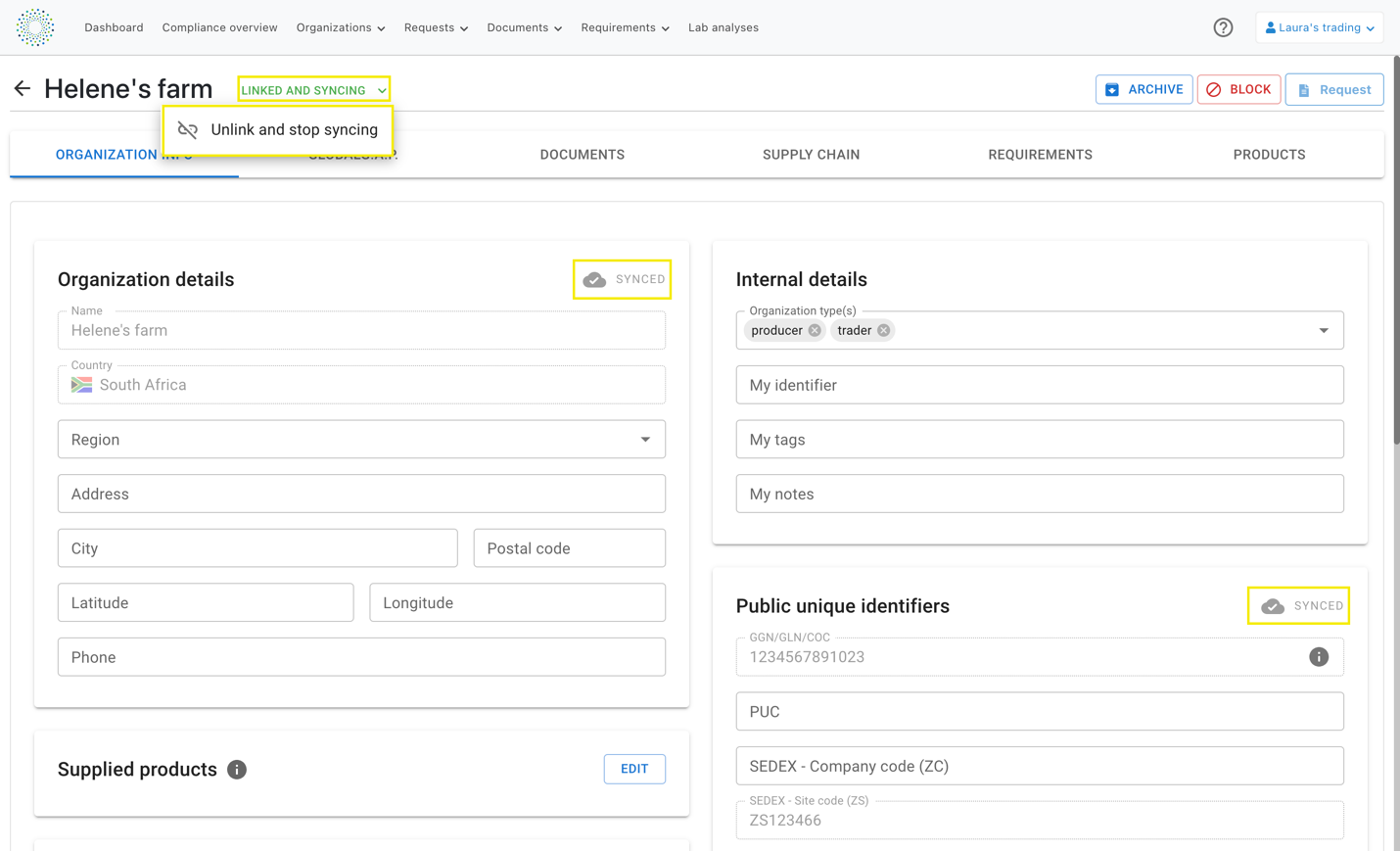Click the Helene's farm page title

(x=128, y=89)
